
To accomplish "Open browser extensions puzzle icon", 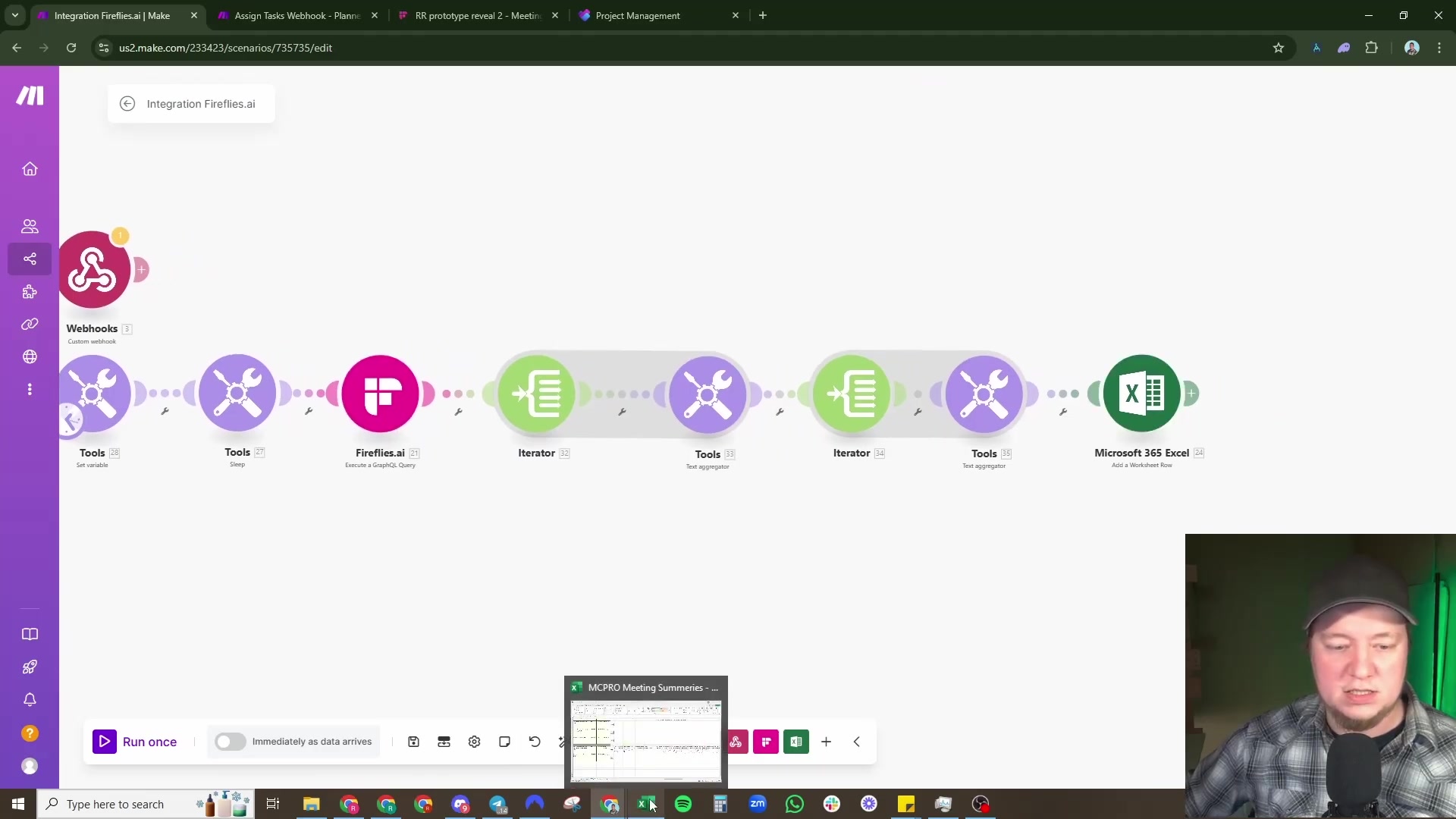I will click(1371, 48).
